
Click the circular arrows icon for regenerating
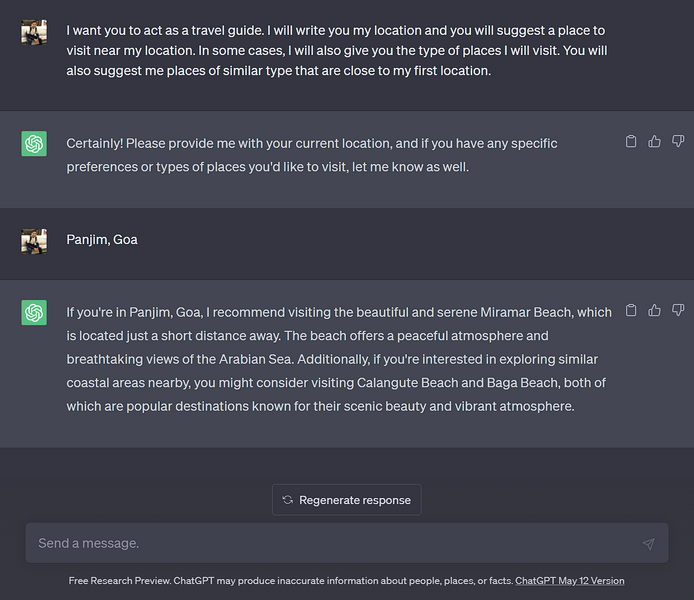(288, 500)
